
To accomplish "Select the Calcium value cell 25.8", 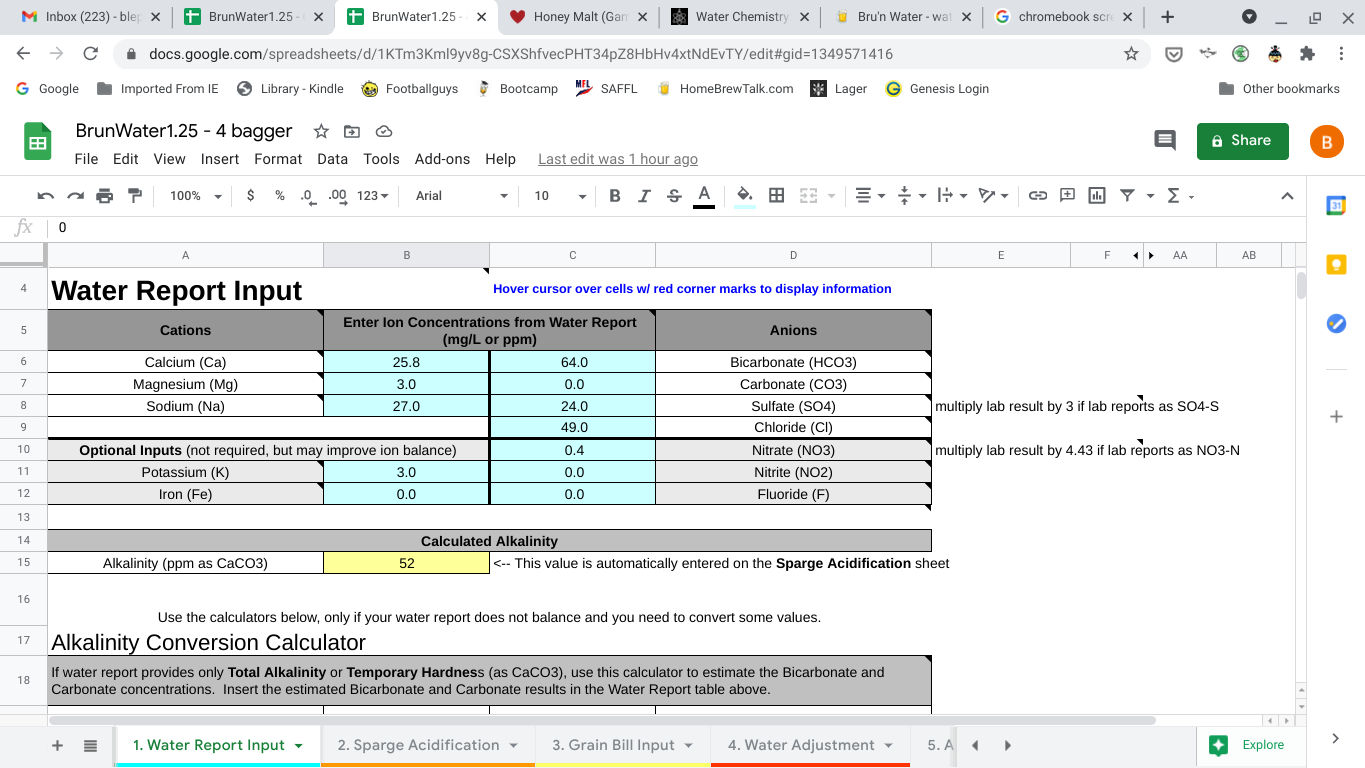I will [x=406, y=362].
